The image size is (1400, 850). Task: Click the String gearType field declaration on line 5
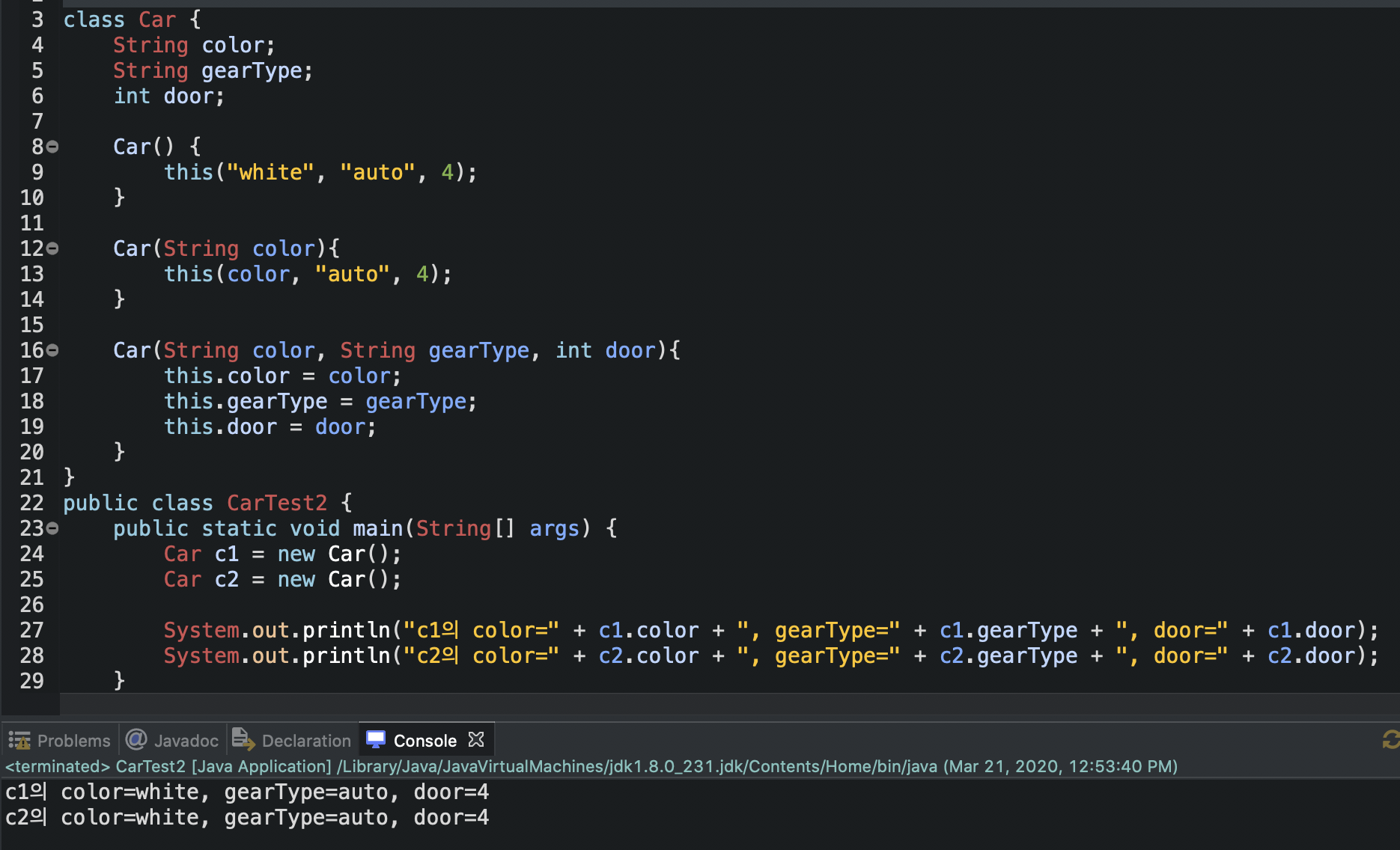point(213,70)
